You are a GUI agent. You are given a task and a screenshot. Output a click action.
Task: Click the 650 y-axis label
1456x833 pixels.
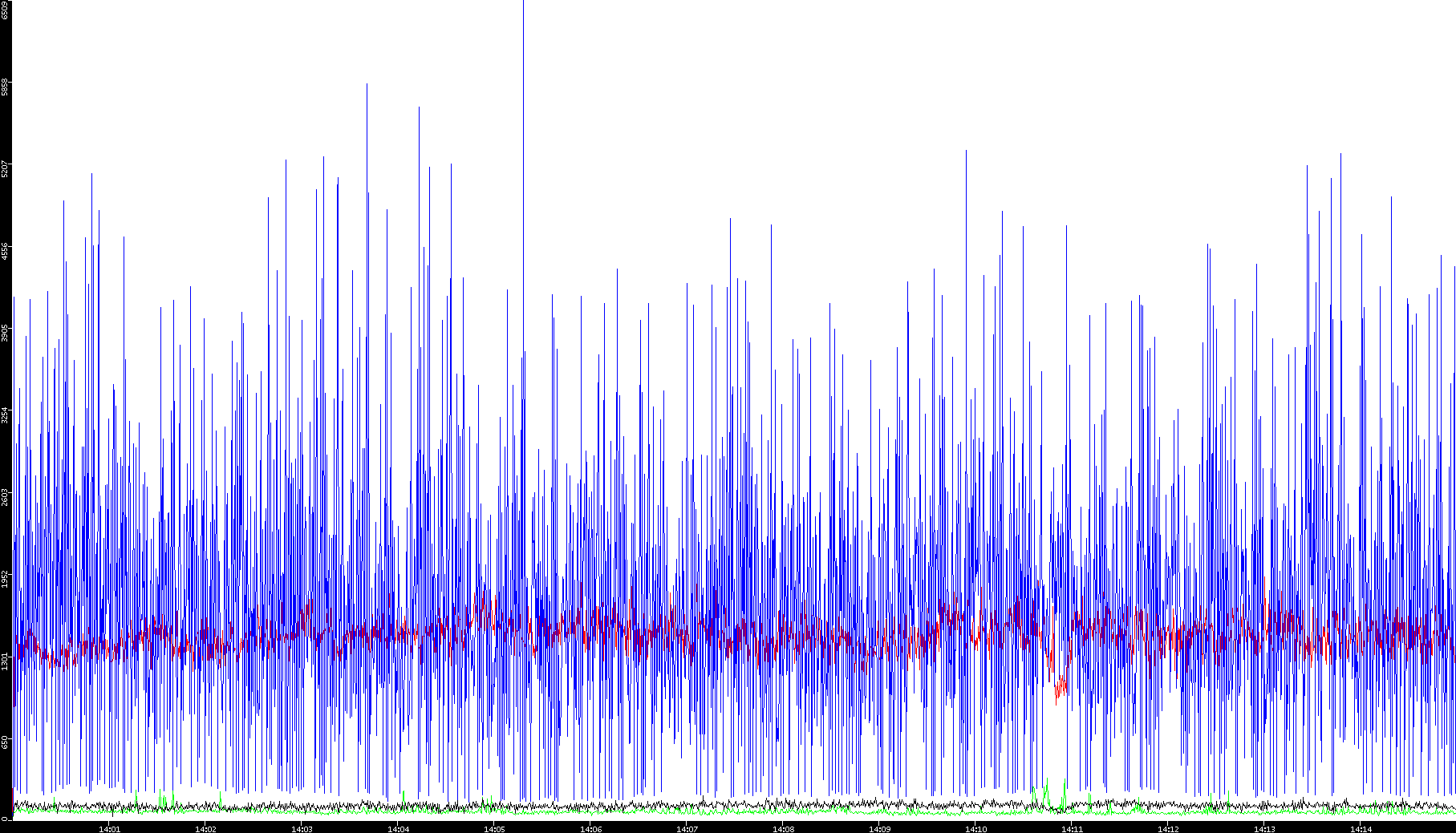point(5,742)
